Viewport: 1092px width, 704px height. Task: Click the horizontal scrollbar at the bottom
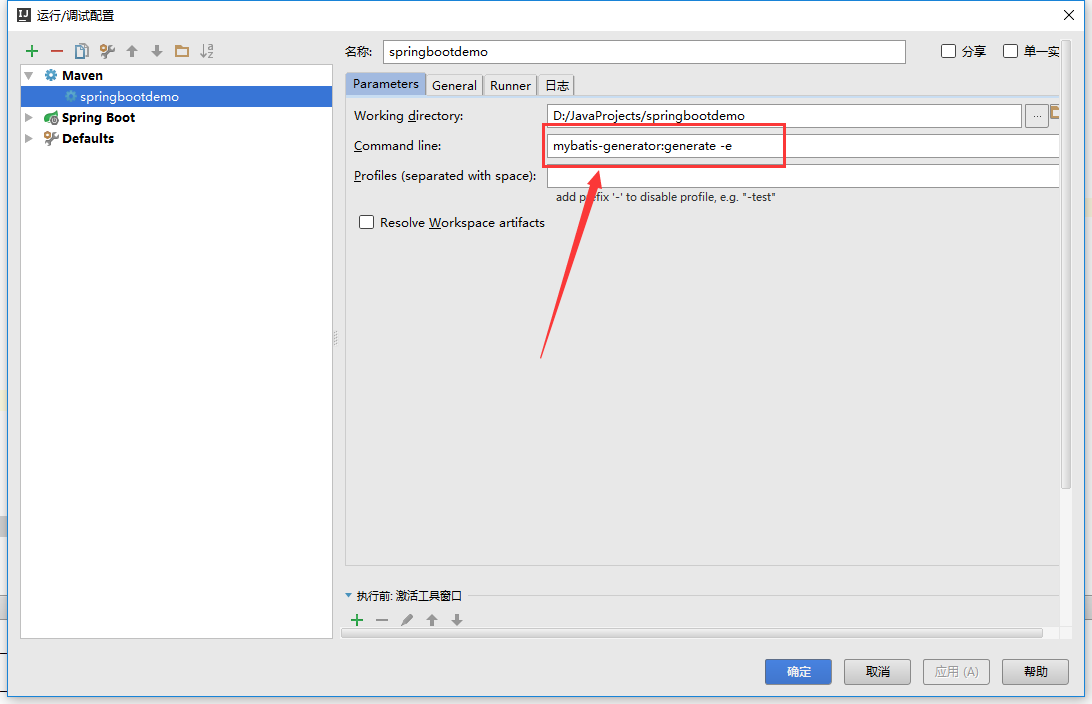click(x=692, y=633)
